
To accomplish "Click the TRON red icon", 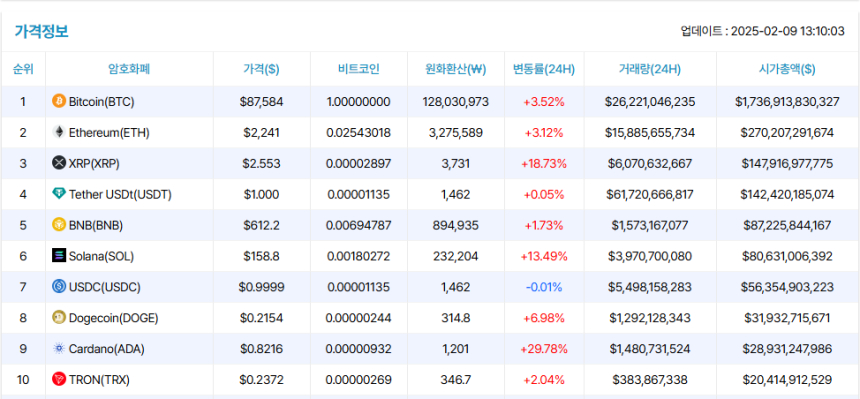I will coord(58,379).
